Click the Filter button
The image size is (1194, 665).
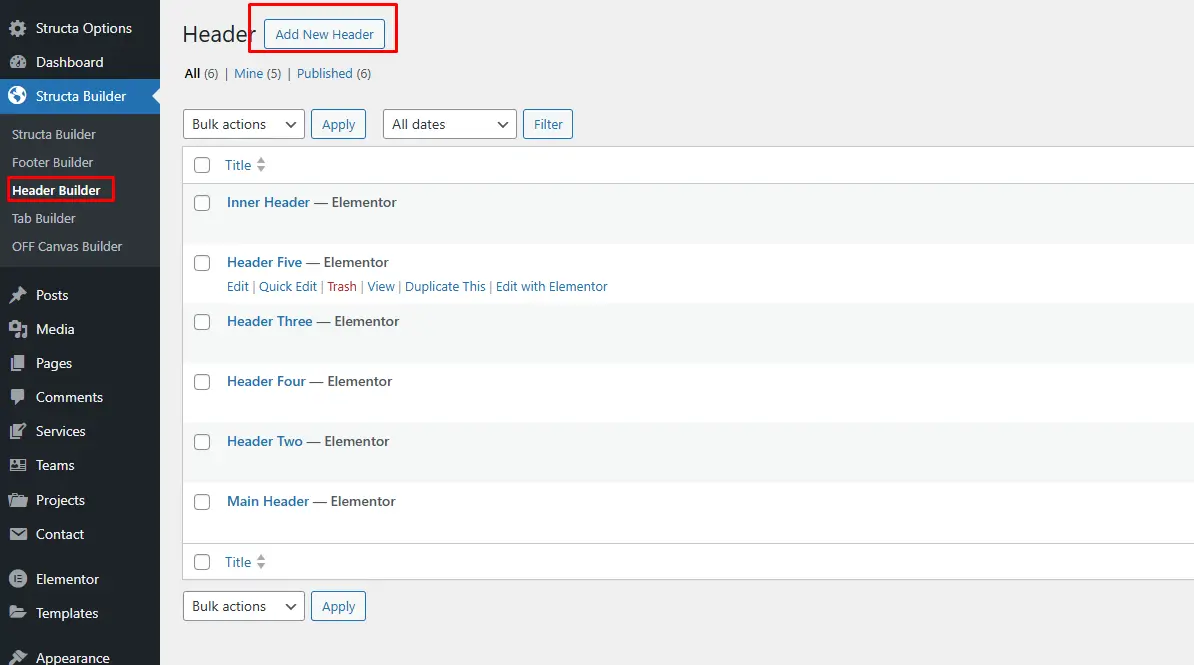click(548, 124)
